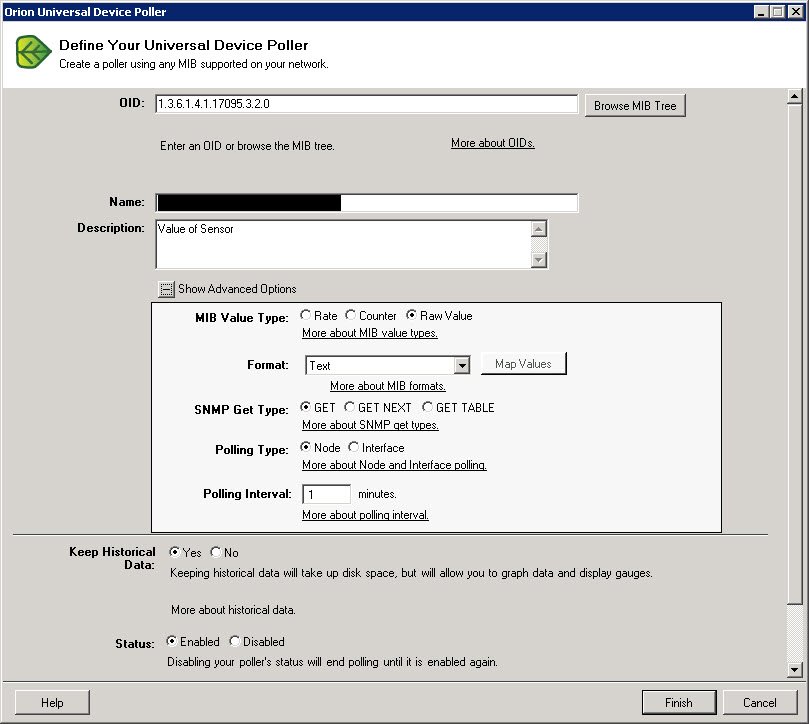809x724 pixels.
Task: Click the 'Enter an OID or browse the MIB tree.' text
Action: point(247,146)
